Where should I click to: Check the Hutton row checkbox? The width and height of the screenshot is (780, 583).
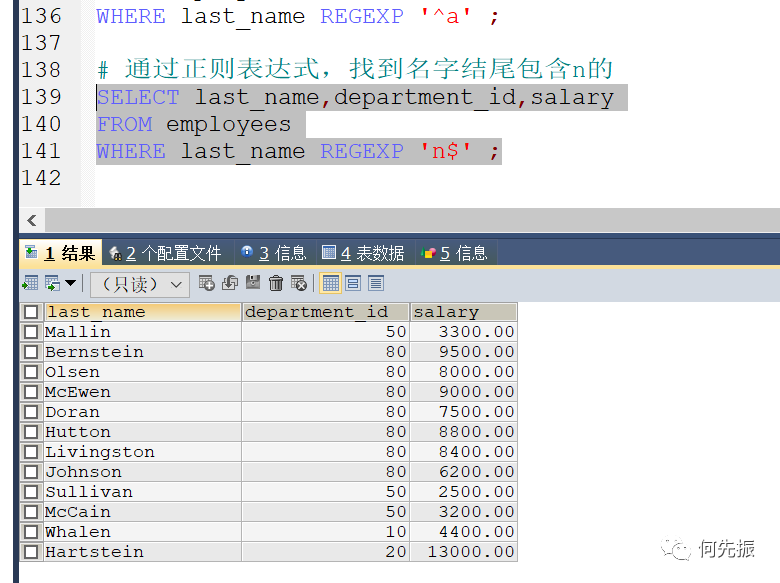(x=31, y=432)
